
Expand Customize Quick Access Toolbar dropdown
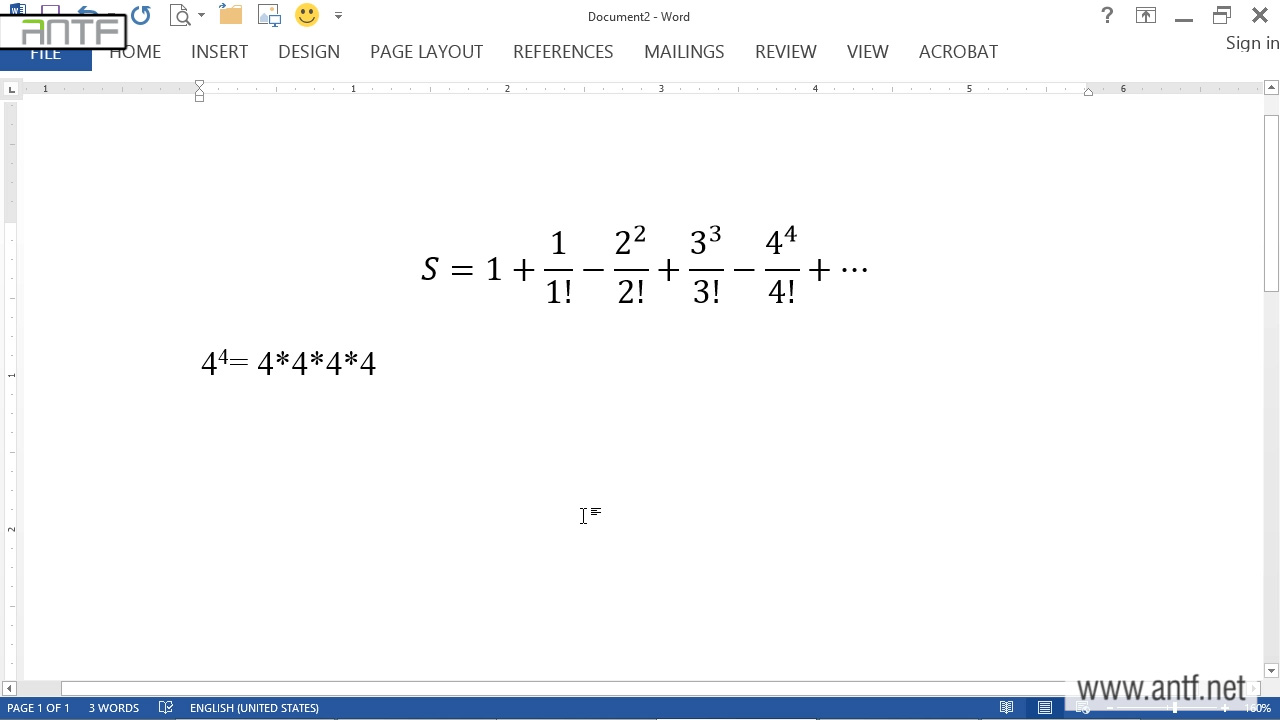pyautogui.click(x=338, y=16)
